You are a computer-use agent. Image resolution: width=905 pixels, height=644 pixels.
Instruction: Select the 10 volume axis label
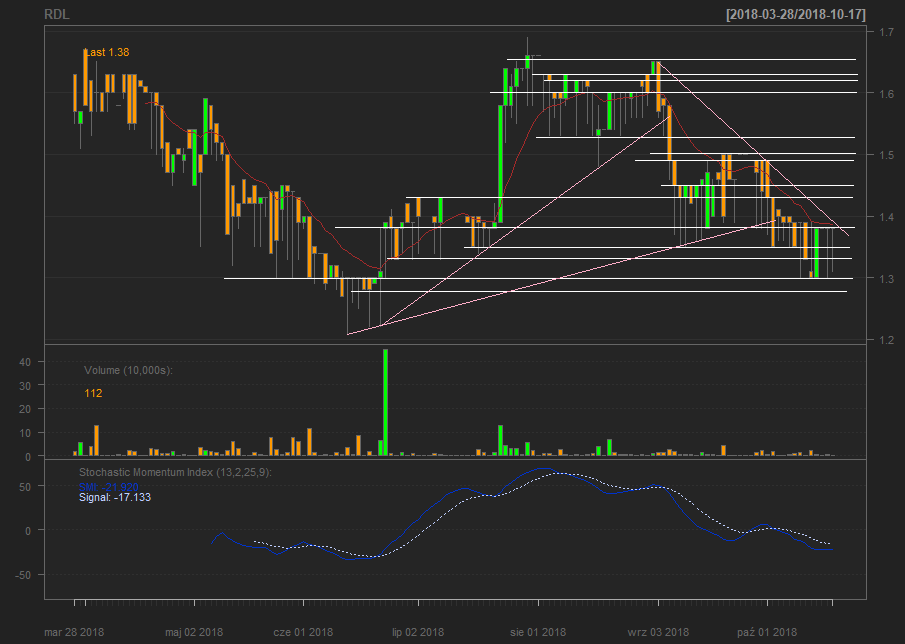[x=25, y=433]
